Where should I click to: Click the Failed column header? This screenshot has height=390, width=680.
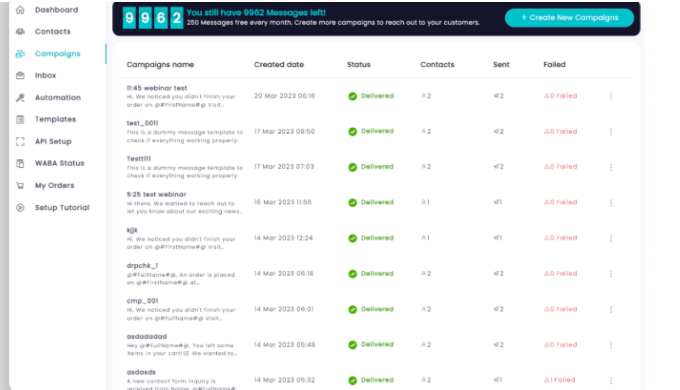click(554, 65)
